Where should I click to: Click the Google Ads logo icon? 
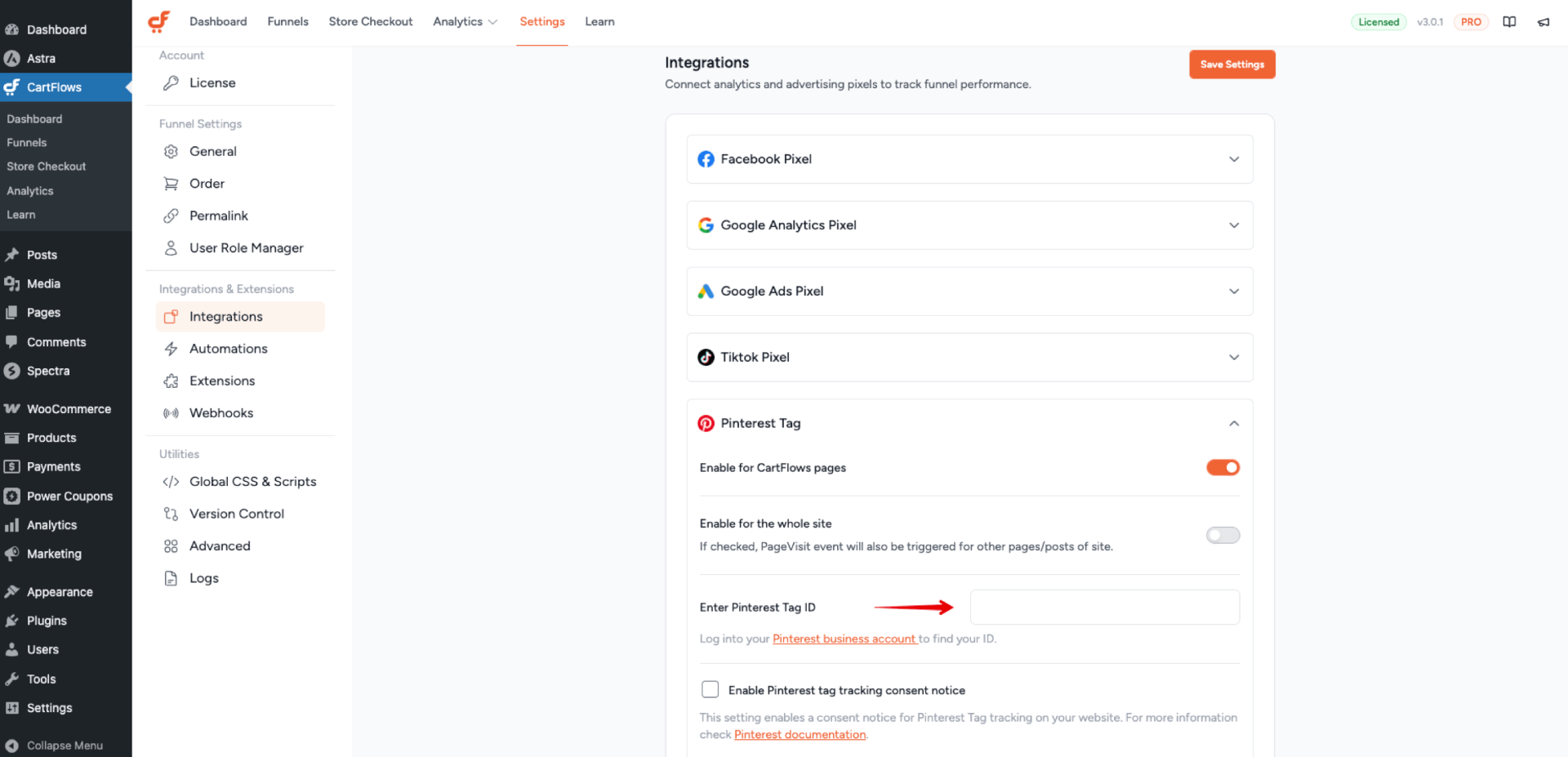706,292
